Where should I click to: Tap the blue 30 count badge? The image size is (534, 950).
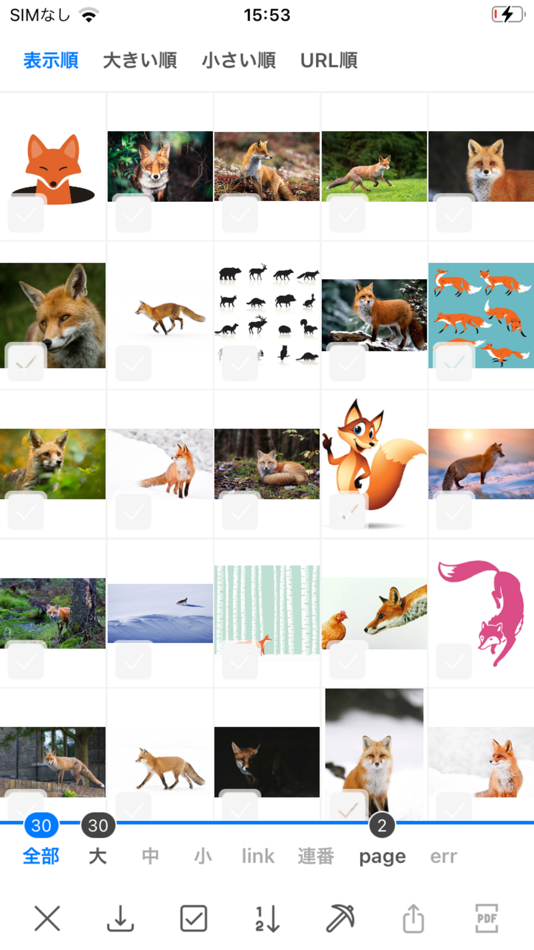[x=41, y=825]
